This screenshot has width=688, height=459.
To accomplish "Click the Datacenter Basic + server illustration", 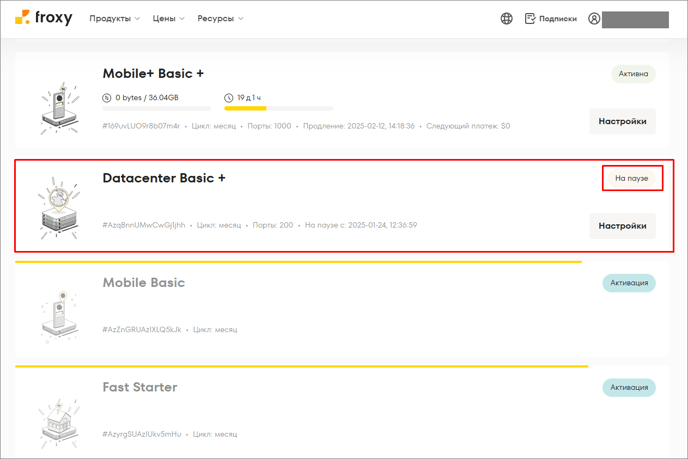I will coord(59,208).
